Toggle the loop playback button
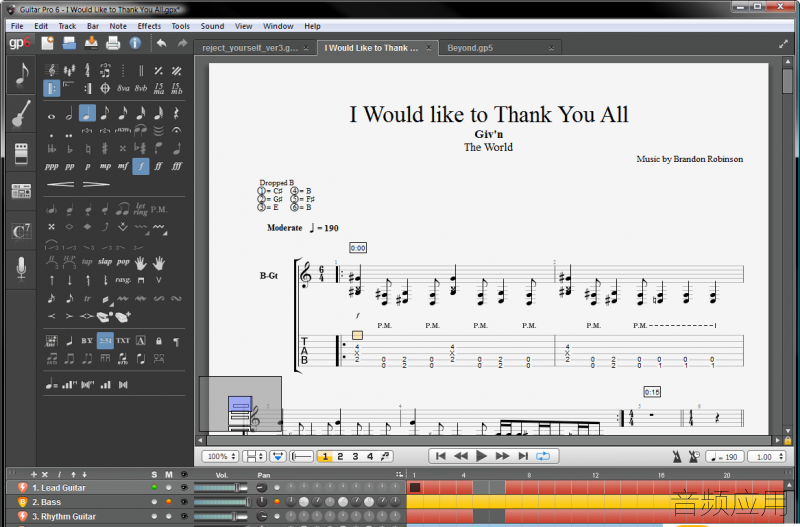The image size is (800, 527). tap(543, 456)
